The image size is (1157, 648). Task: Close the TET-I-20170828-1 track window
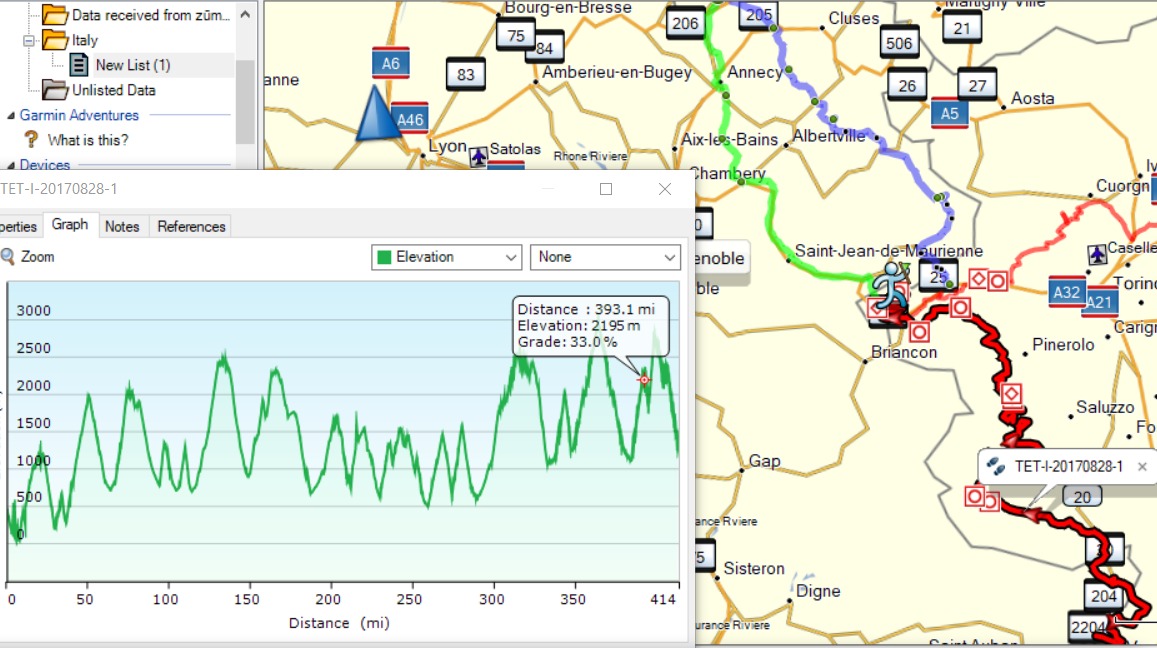(665, 189)
